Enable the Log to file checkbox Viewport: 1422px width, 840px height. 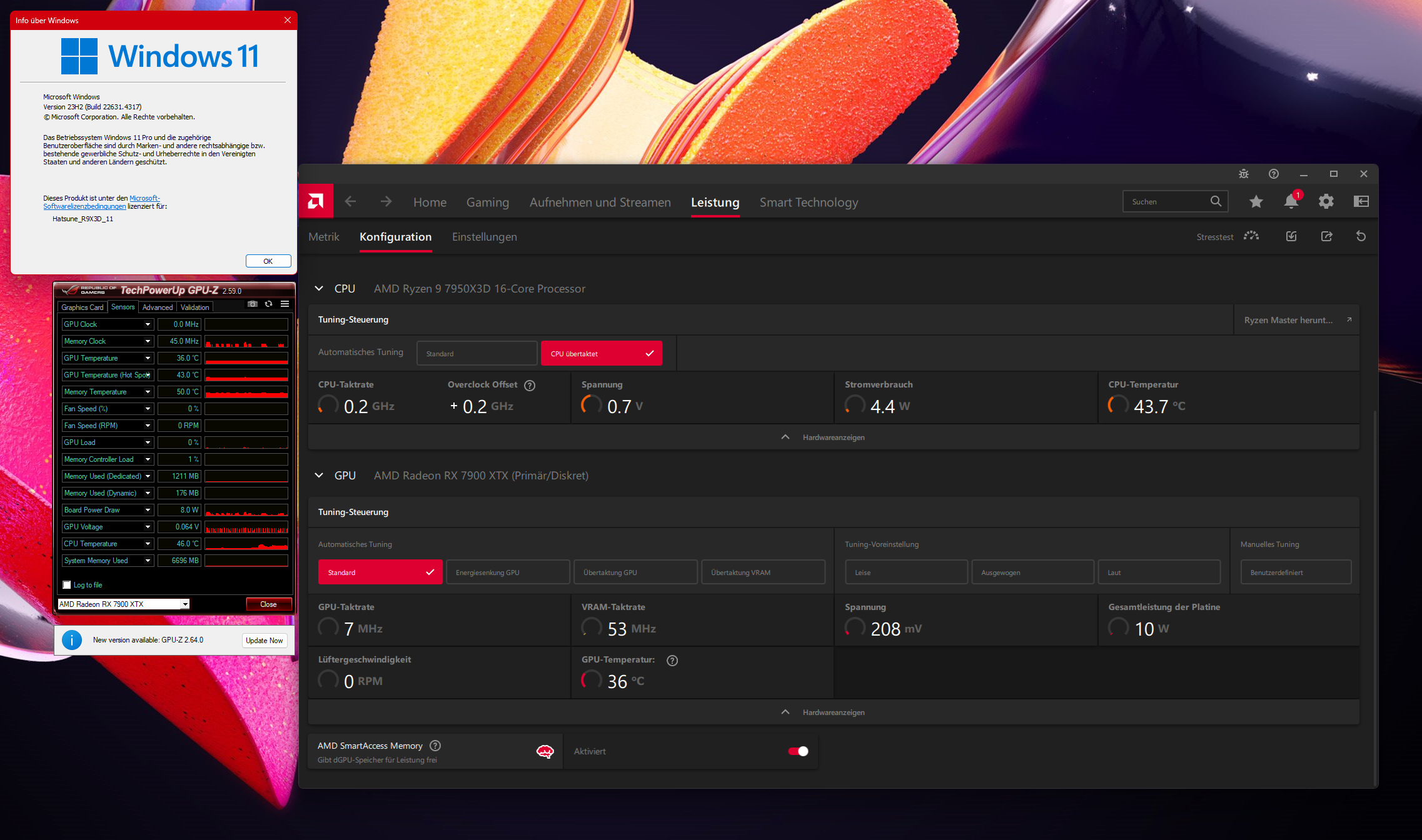click(x=67, y=585)
